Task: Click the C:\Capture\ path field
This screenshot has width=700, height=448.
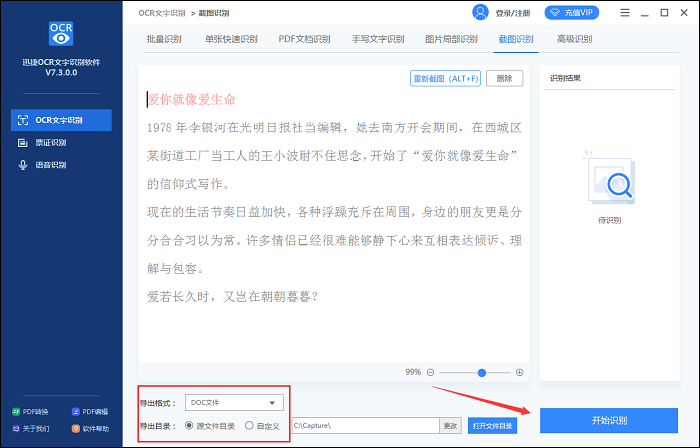Action: 364,425
